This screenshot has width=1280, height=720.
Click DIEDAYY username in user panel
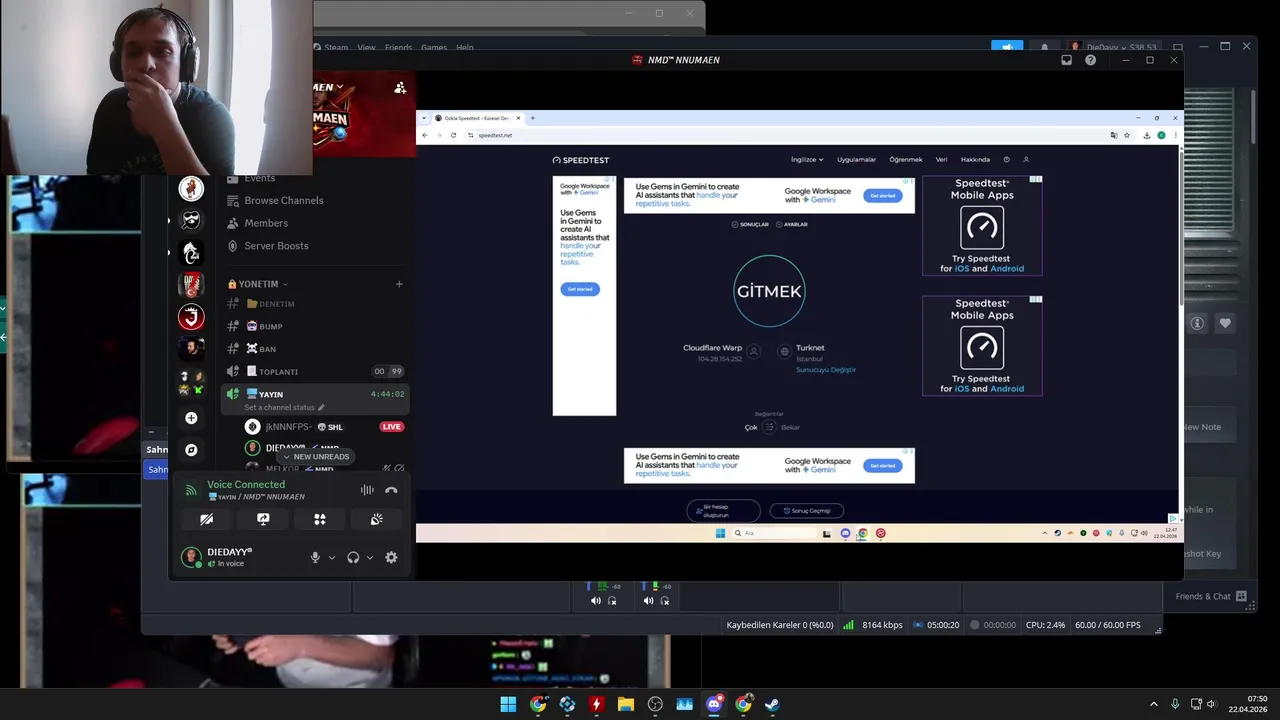click(229, 552)
